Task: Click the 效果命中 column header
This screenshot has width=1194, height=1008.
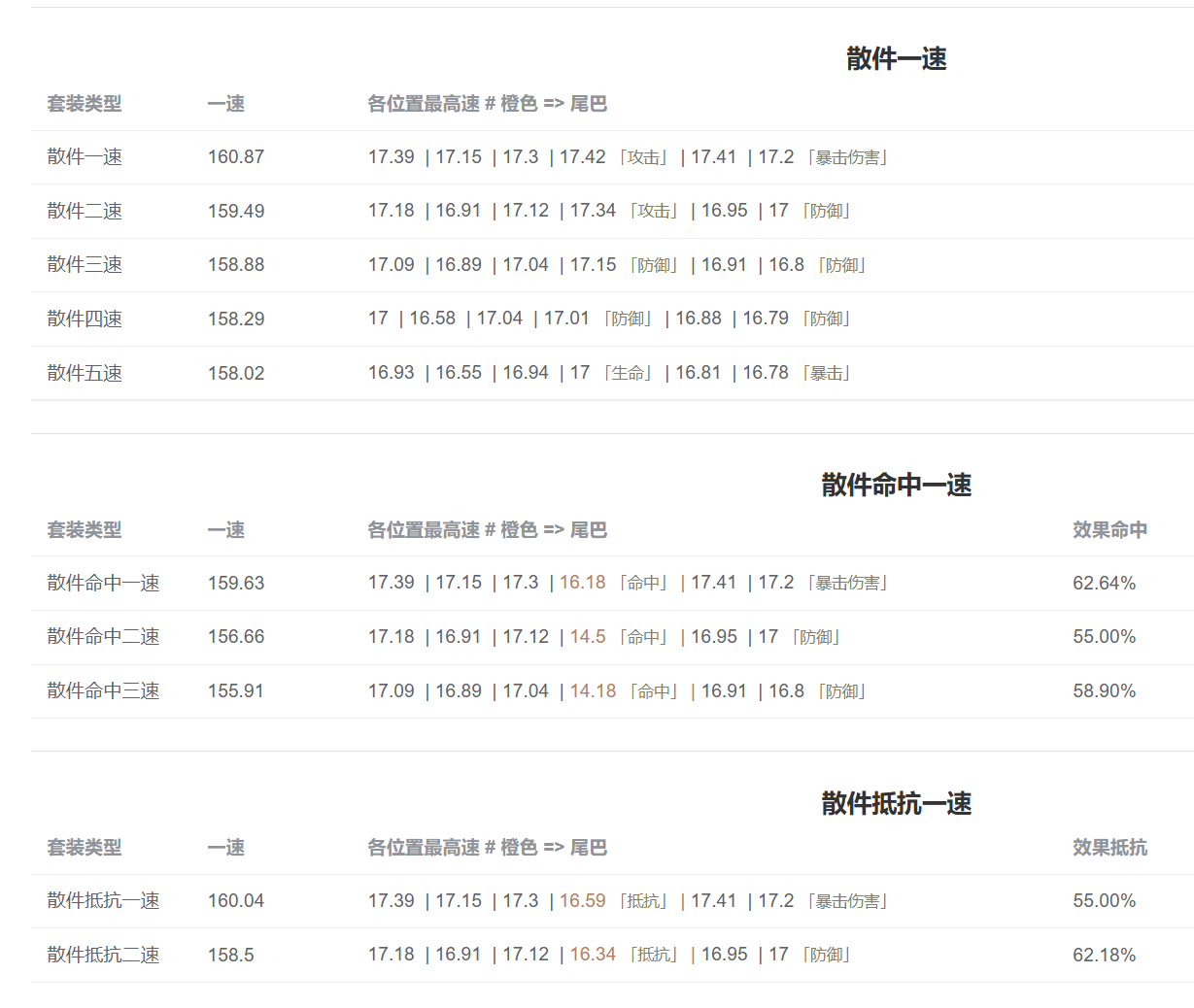Action: 1109,529
